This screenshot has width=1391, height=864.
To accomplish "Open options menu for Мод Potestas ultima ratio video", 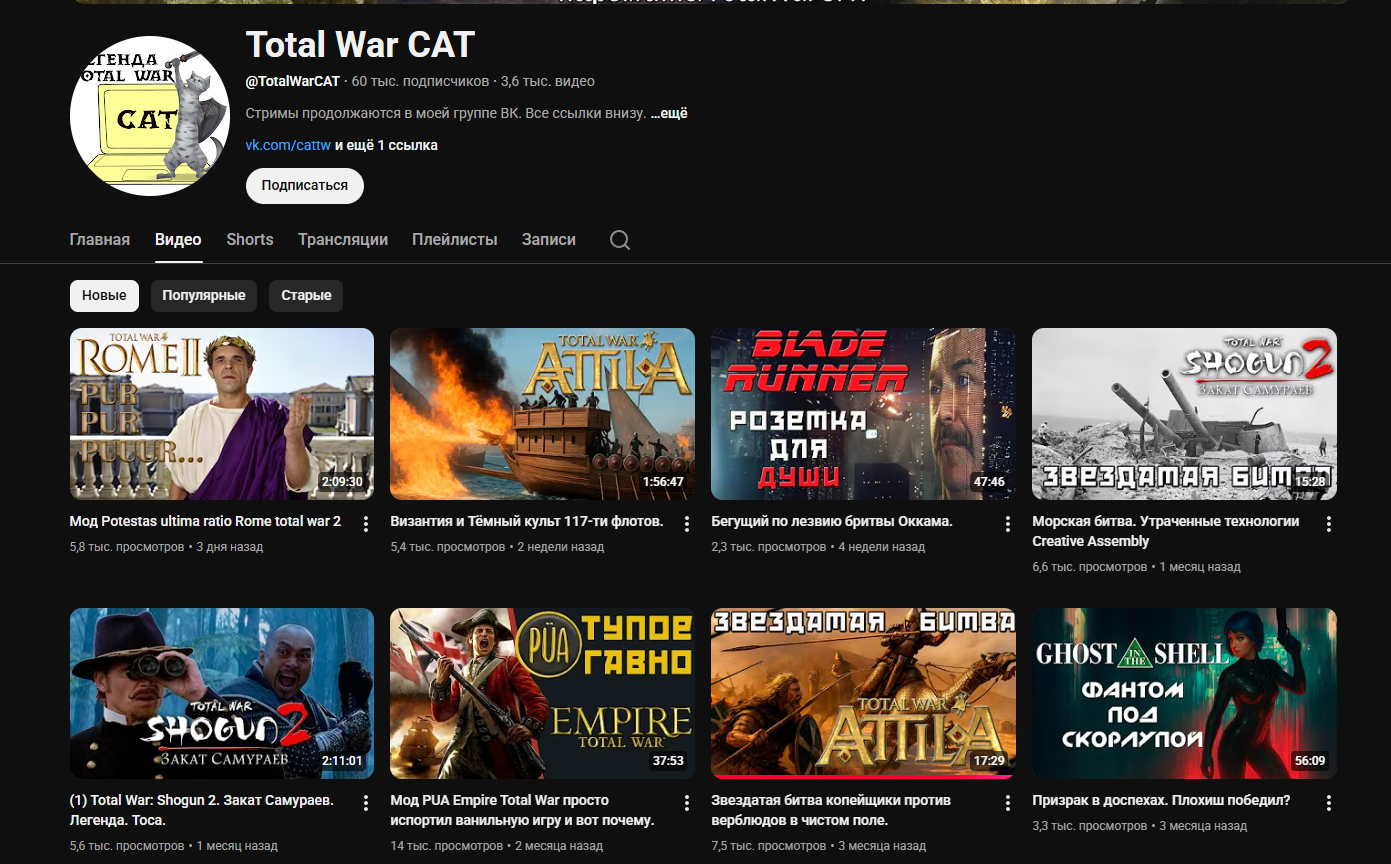I will click(366, 524).
